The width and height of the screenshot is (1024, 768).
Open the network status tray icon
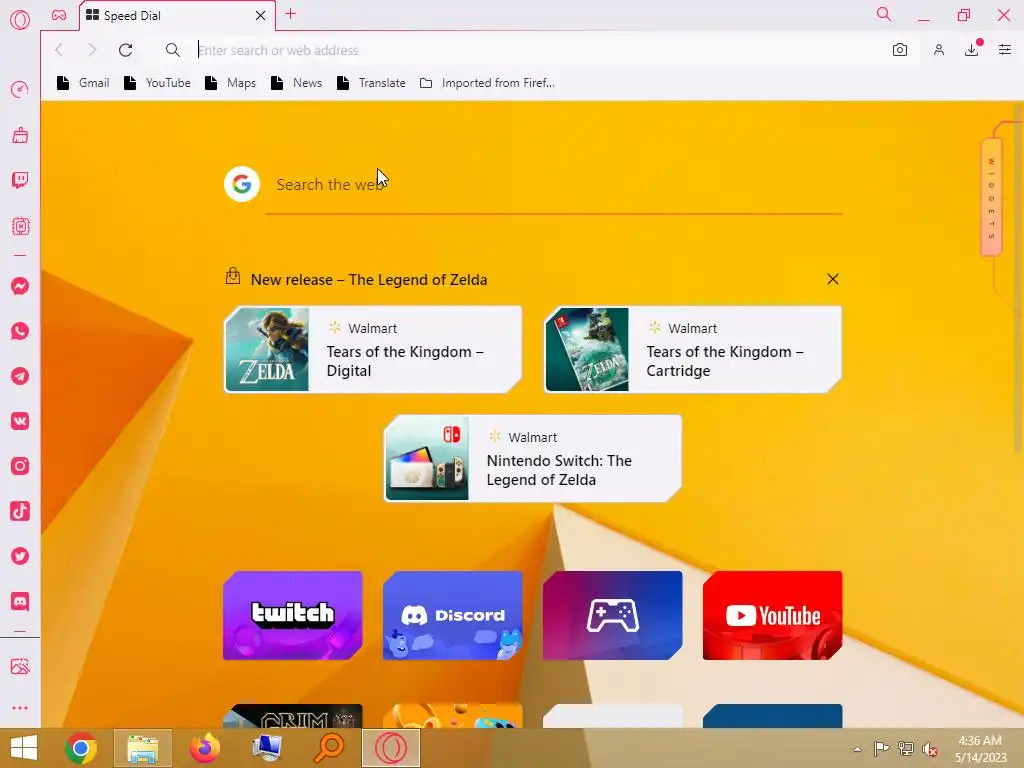tap(906, 749)
